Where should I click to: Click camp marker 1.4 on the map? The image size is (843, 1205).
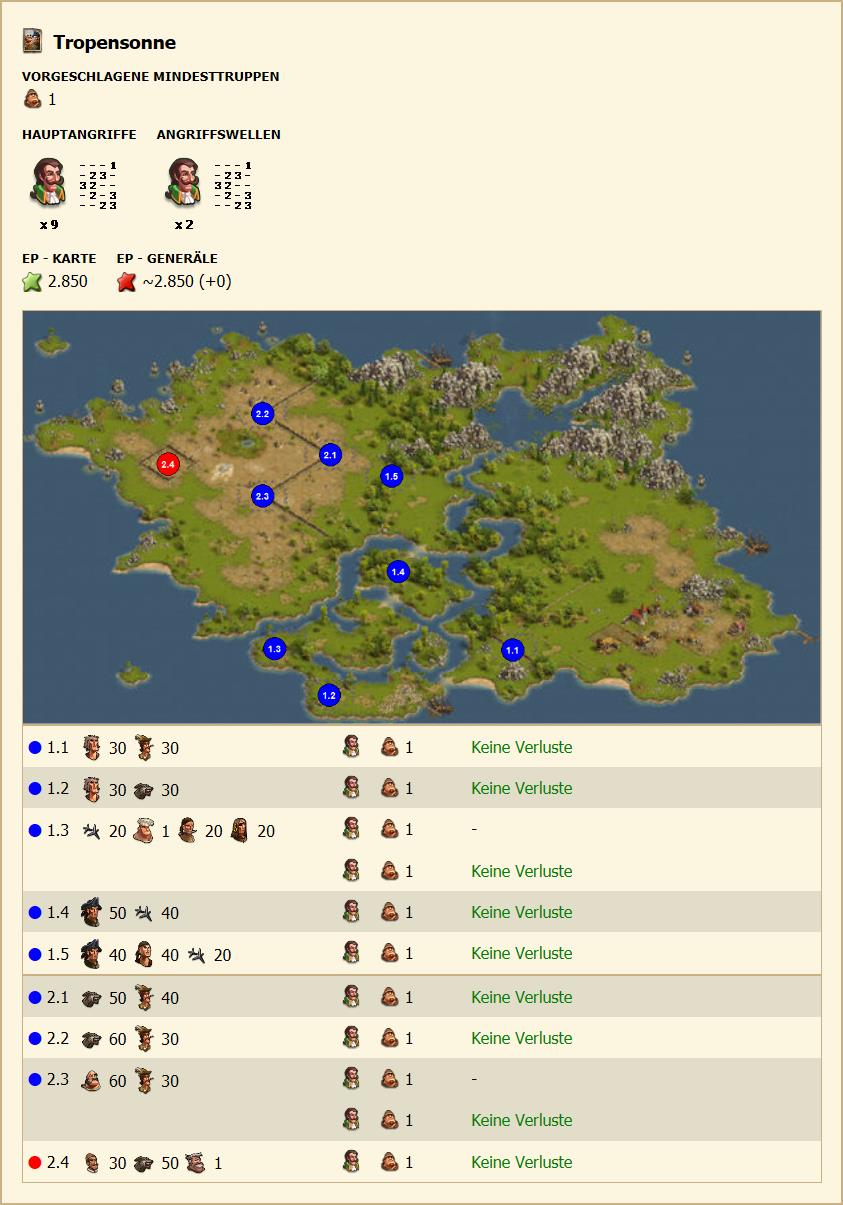tap(398, 571)
